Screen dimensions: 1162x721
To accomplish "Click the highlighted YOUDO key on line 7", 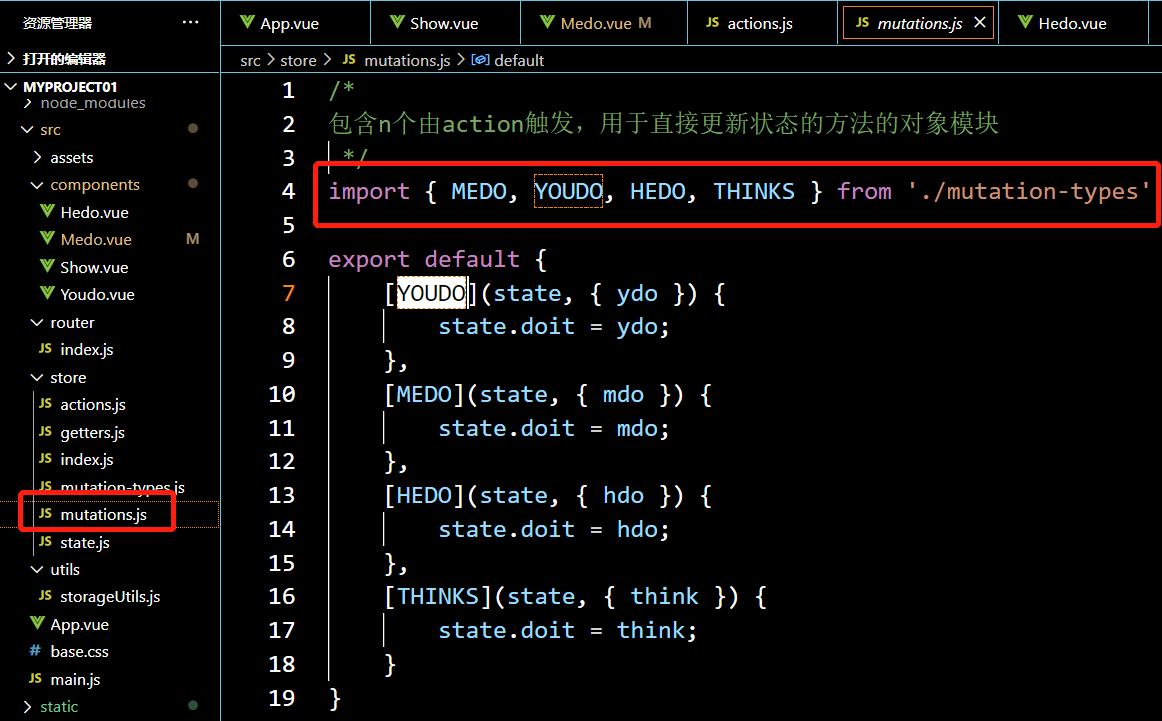I will (x=431, y=293).
